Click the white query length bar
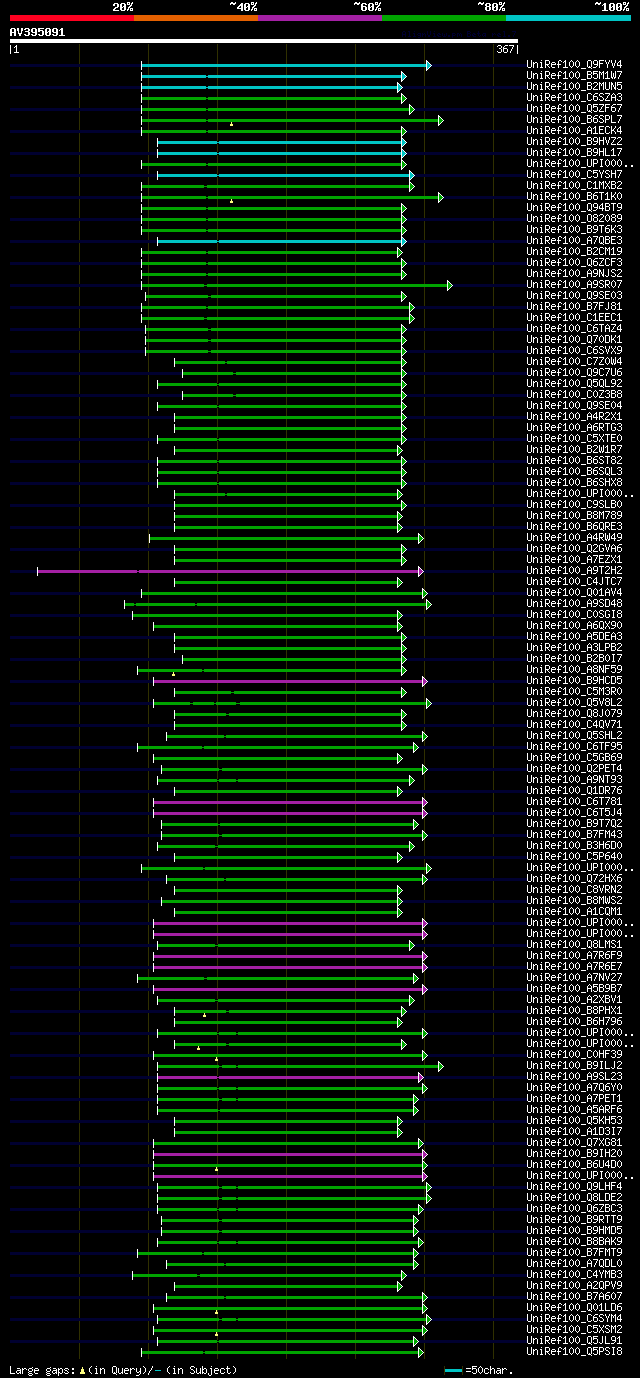640x1378 pixels. (263, 41)
